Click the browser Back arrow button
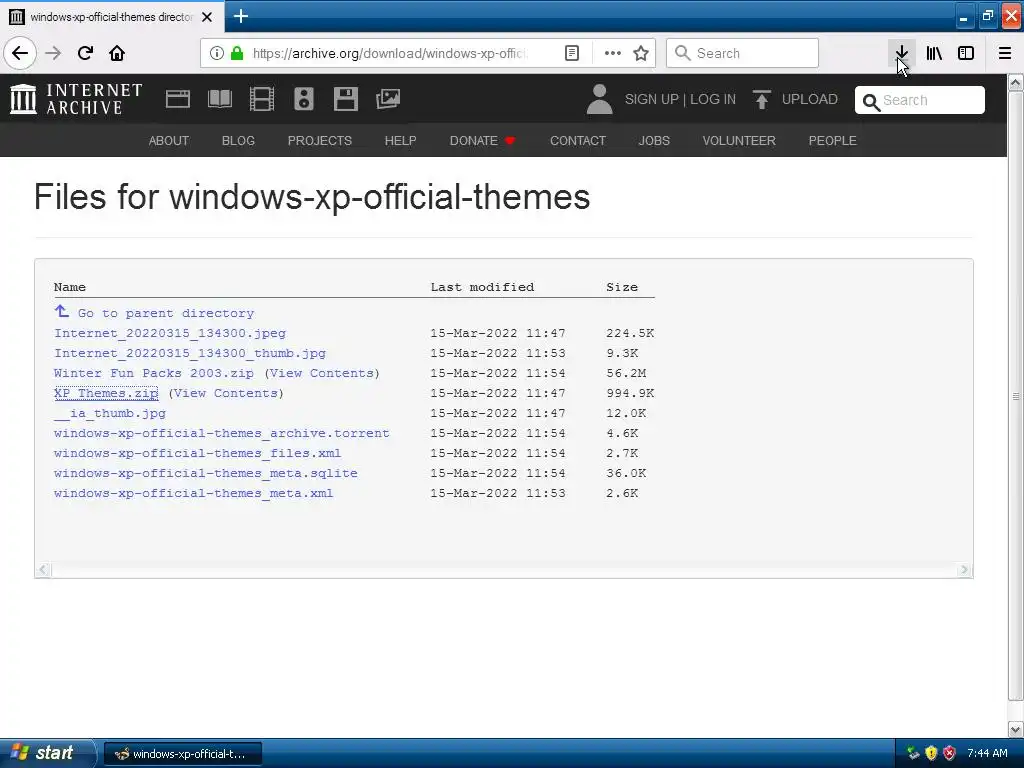 point(20,53)
